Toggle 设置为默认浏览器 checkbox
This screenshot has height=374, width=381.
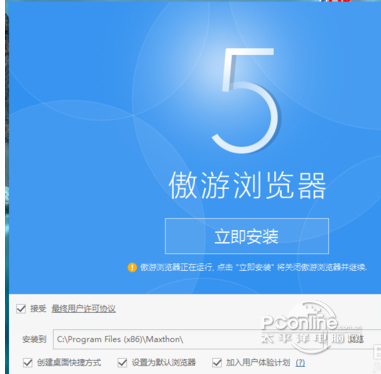pyautogui.click(x=122, y=362)
